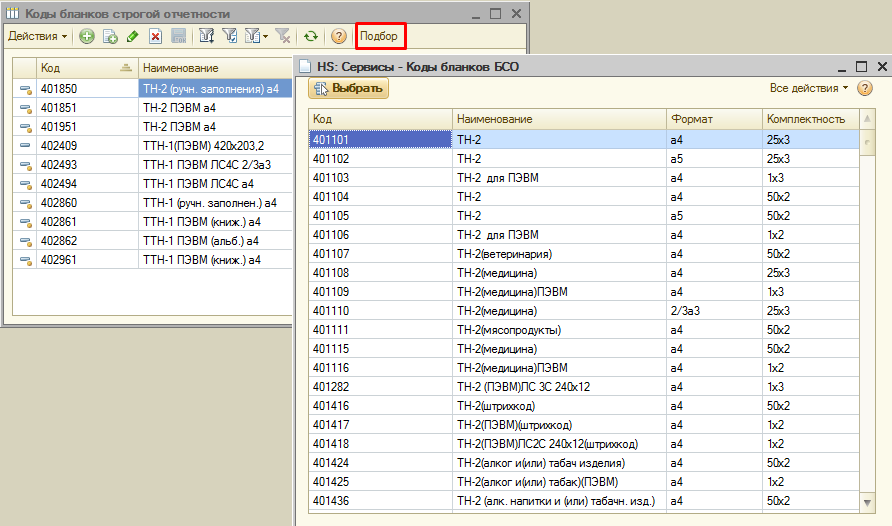Viewport: 892px width, 526px height.
Task: Select the row with code 402861
Action: 152,222
